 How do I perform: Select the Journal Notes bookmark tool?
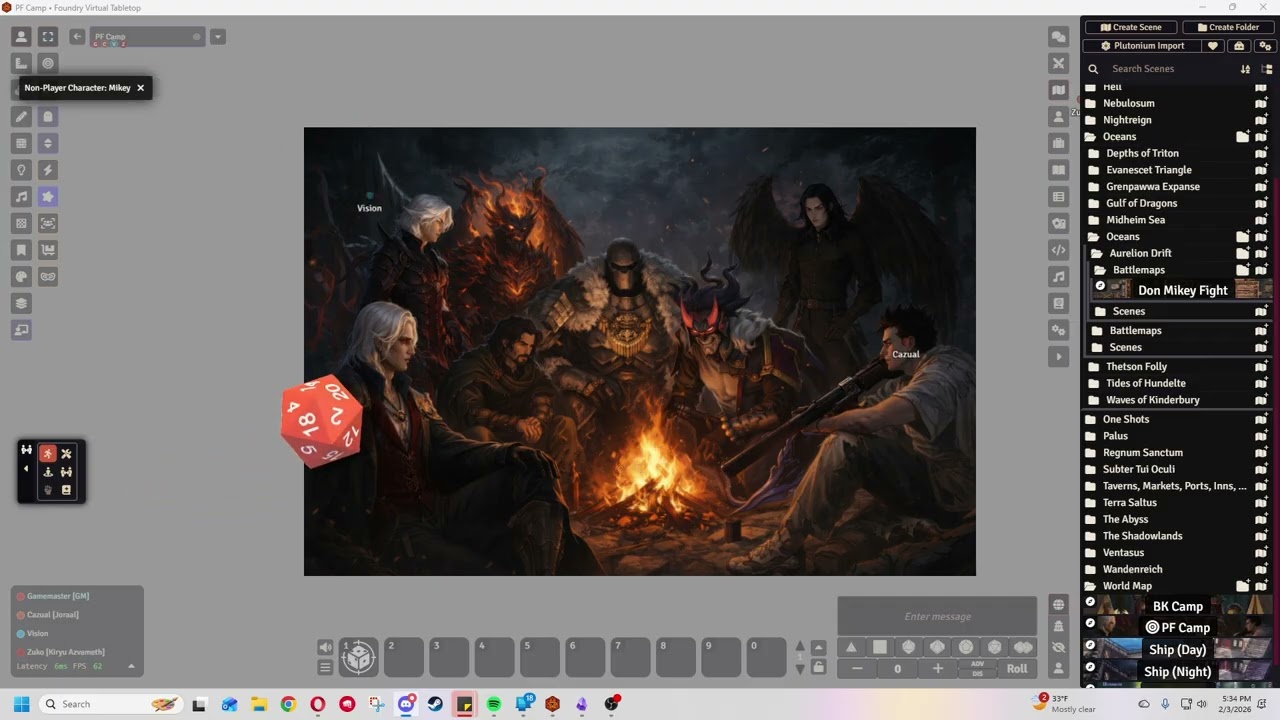point(21,250)
